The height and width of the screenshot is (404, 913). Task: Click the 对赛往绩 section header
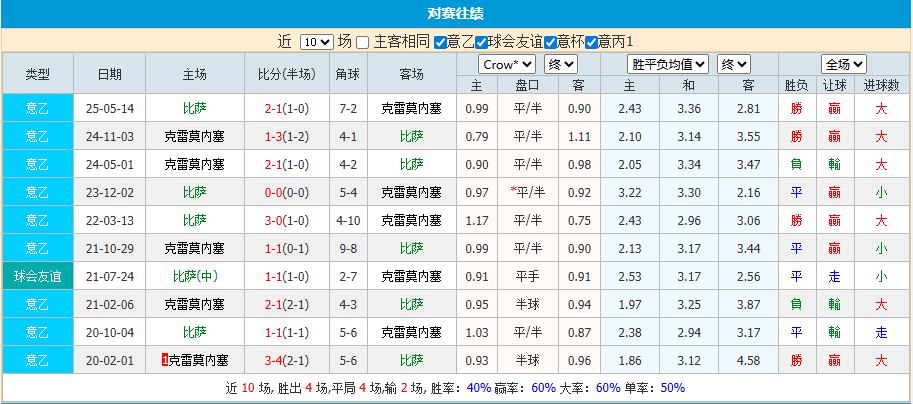(455, 13)
